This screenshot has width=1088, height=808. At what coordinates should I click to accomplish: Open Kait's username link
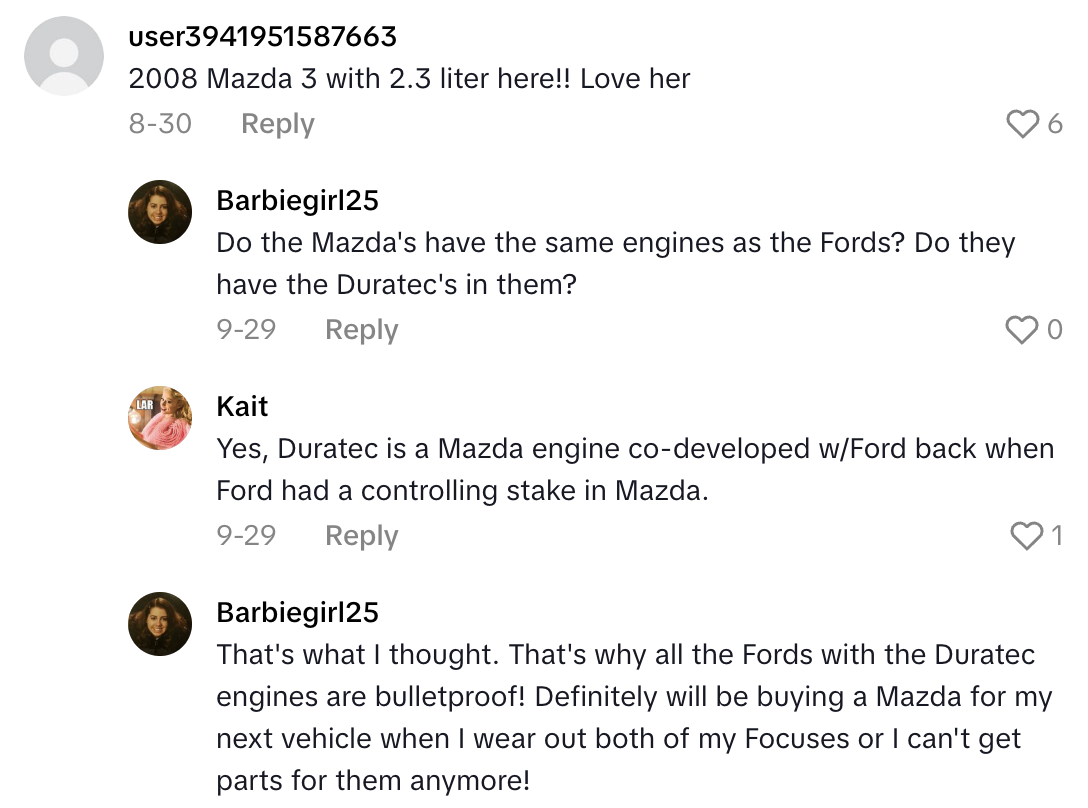coord(243,406)
